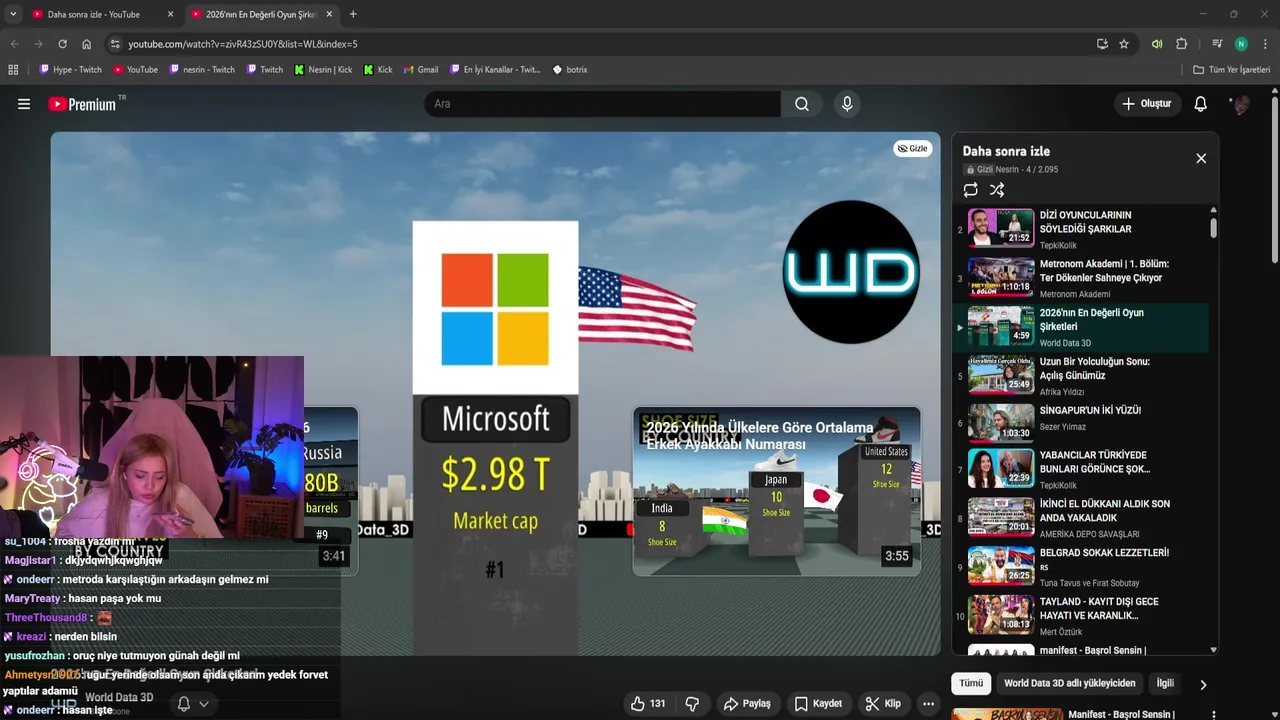
Task: Focus the YouTube Ara search field
Action: point(602,104)
